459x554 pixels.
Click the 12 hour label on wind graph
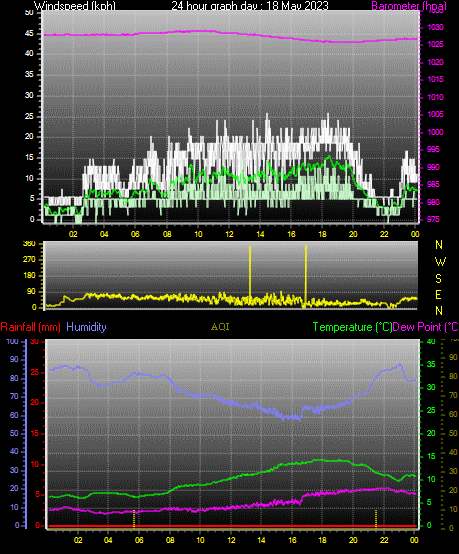tap(229, 234)
